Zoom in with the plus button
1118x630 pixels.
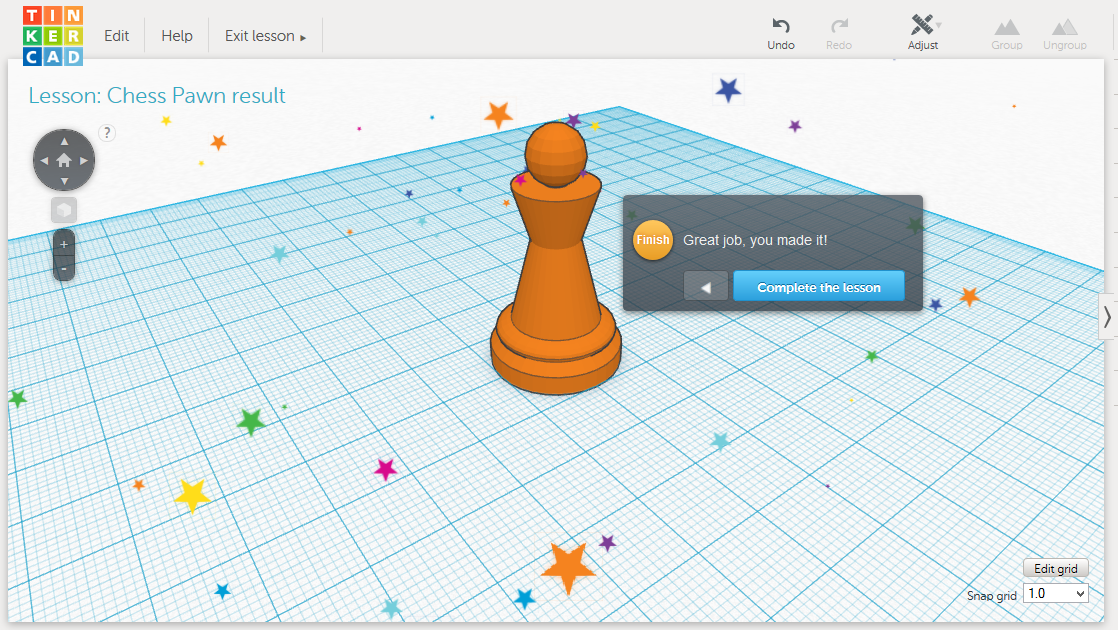64,244
